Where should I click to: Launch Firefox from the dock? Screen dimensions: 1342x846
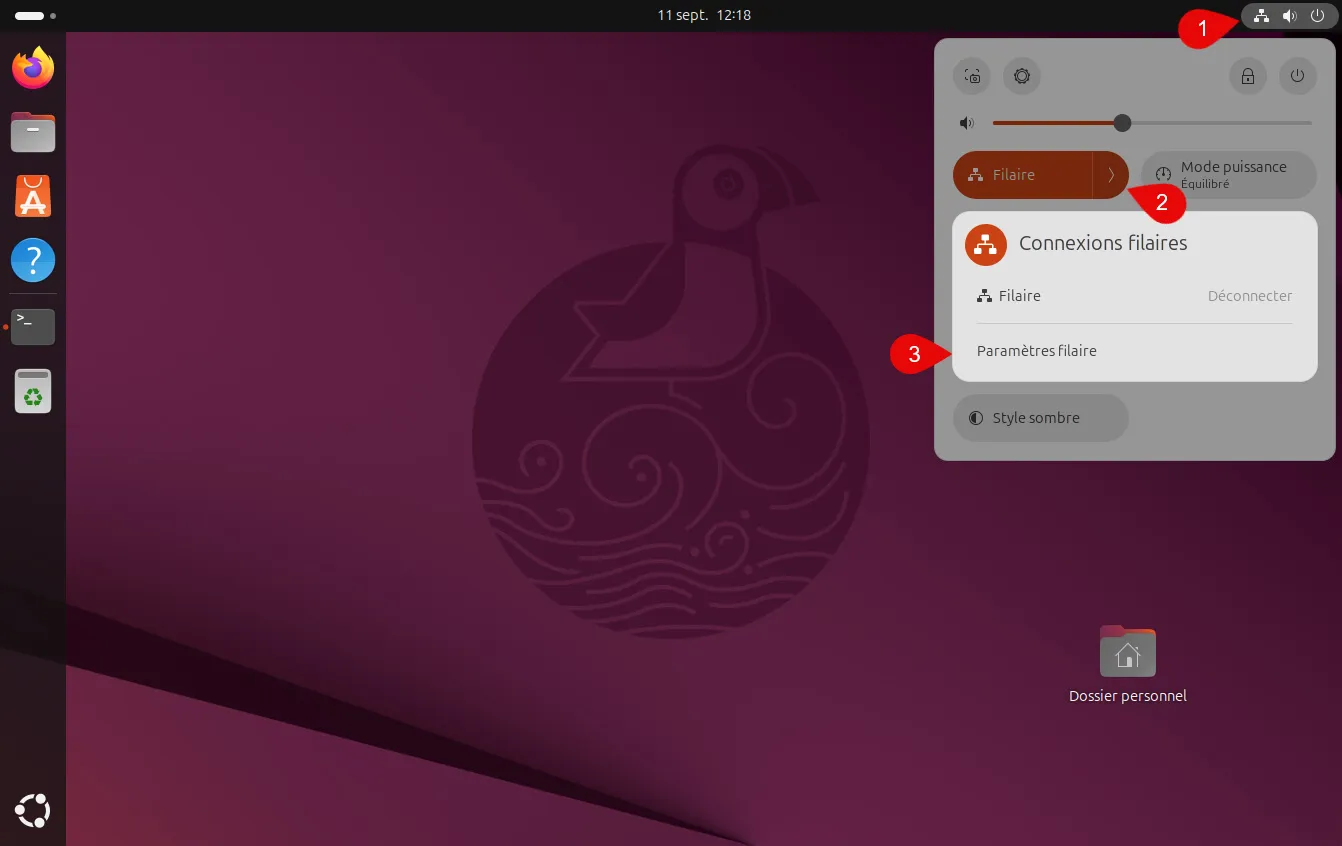33,68
